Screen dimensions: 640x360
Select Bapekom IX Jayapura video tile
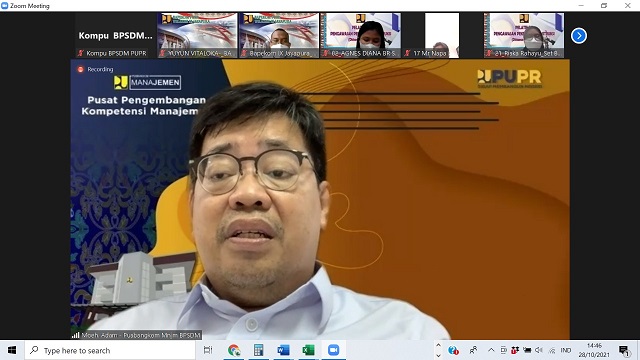[279, 35]
